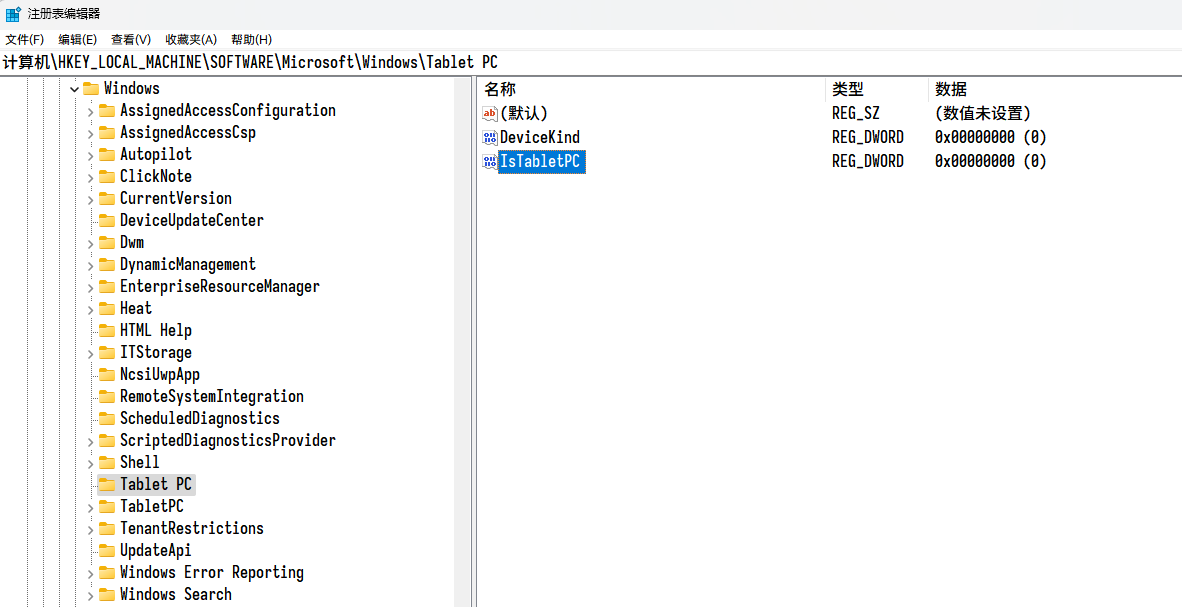Click the Shell folder icon
Image resolution: width=1182 pixels, height=607 pixels.
107,463
